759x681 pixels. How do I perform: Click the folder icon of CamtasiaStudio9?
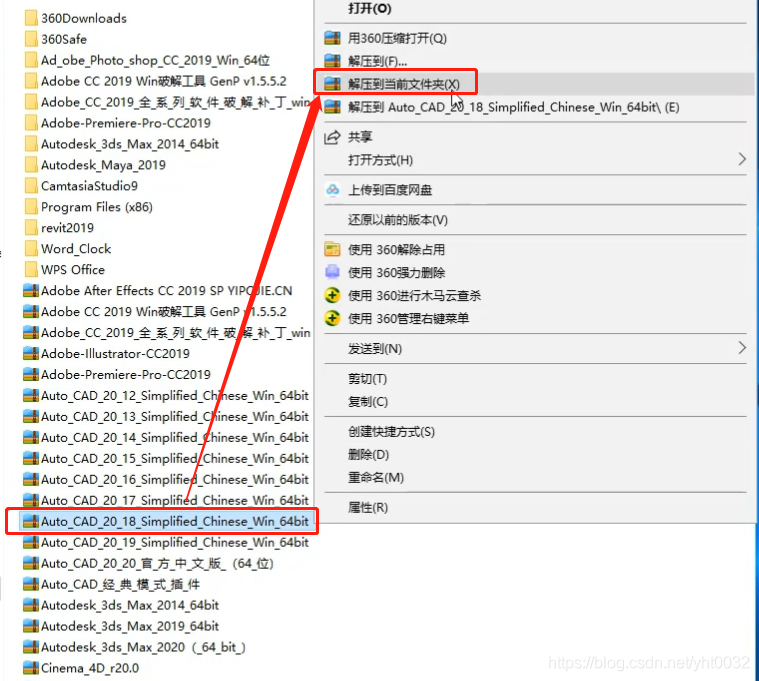(30, 186)
